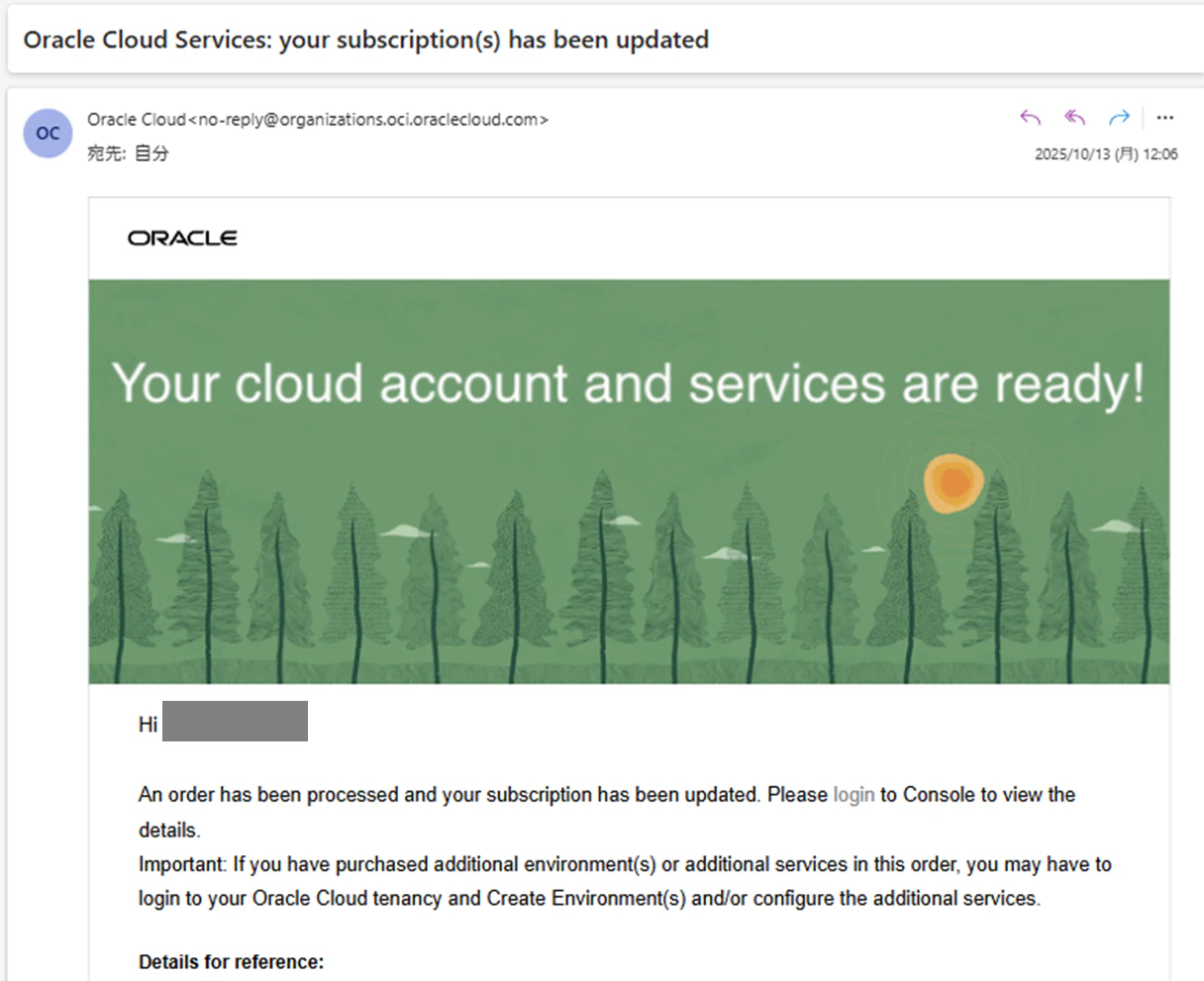Screen dimensions: 1204x981
Task: Click the Important: paragraph text
Action: pyautogui.click(x=625, y=881)
